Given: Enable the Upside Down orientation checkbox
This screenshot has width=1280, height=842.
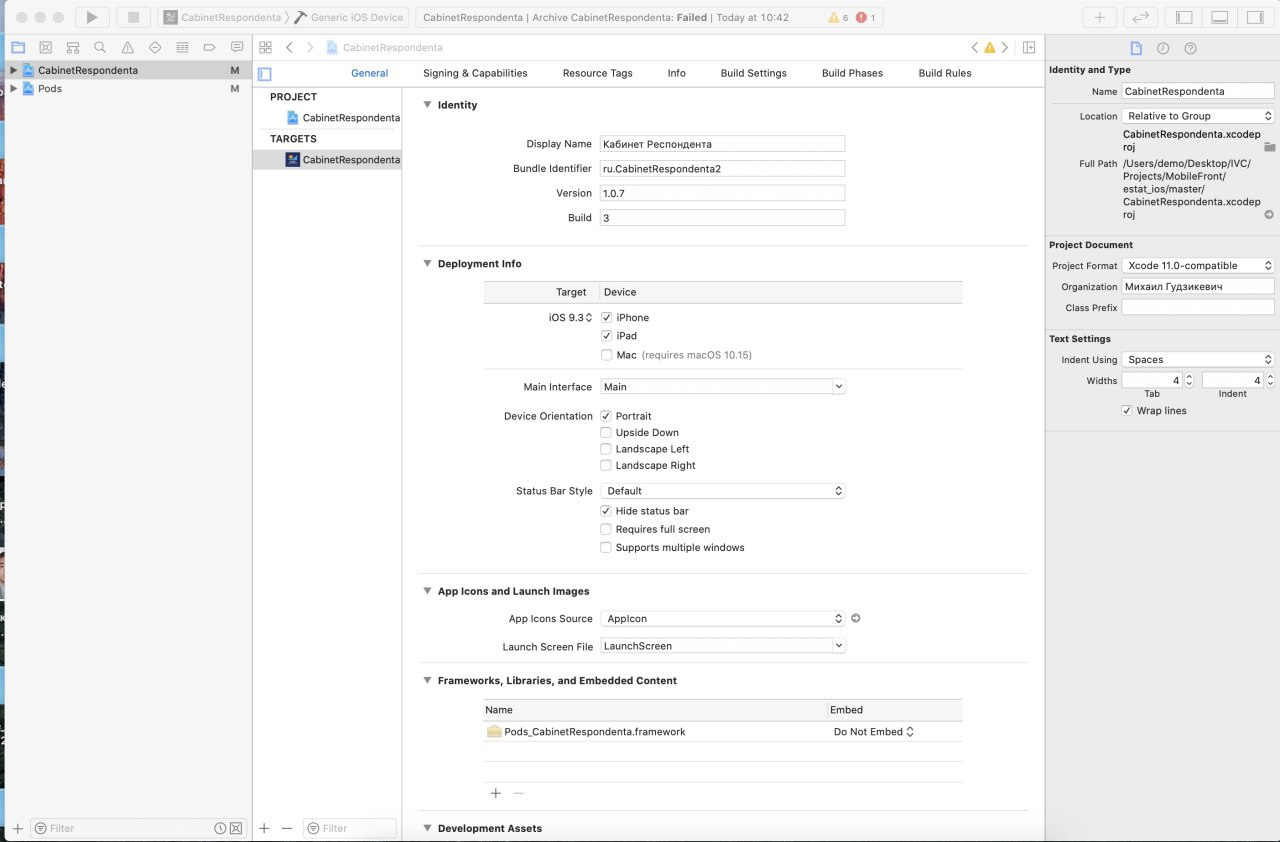Looking at the screenshot, I should pos(606,432).
